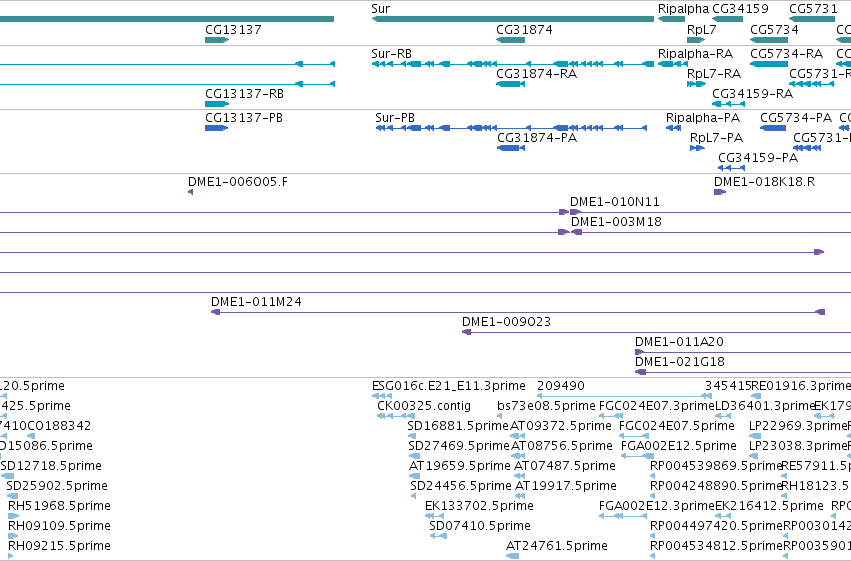Open the CG34159-PA protein label
Image resolution: width=851 pixels, height=561 pixels.
coord(758,158)
